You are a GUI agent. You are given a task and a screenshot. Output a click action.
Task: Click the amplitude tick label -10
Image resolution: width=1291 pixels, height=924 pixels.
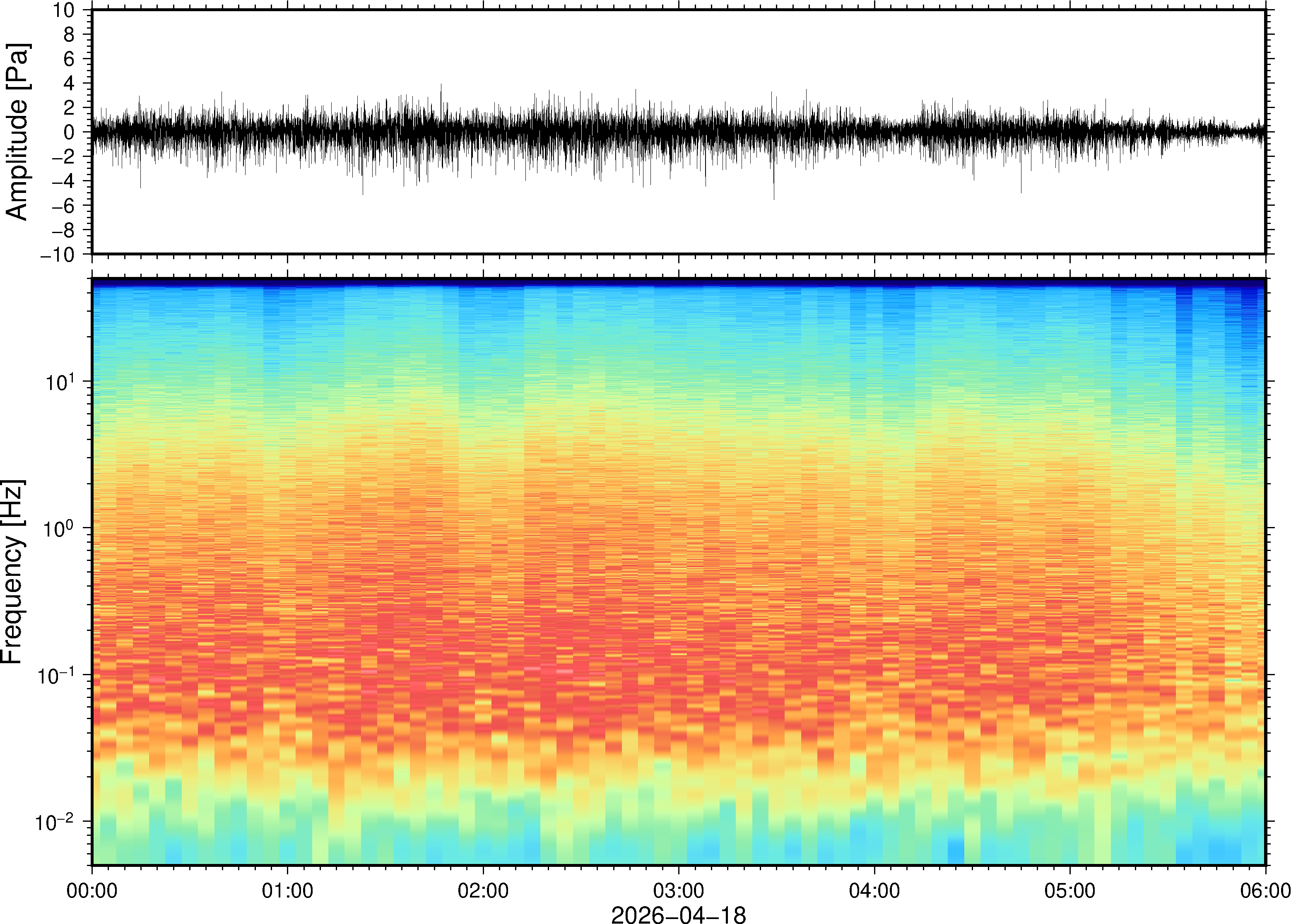(57, 255)
